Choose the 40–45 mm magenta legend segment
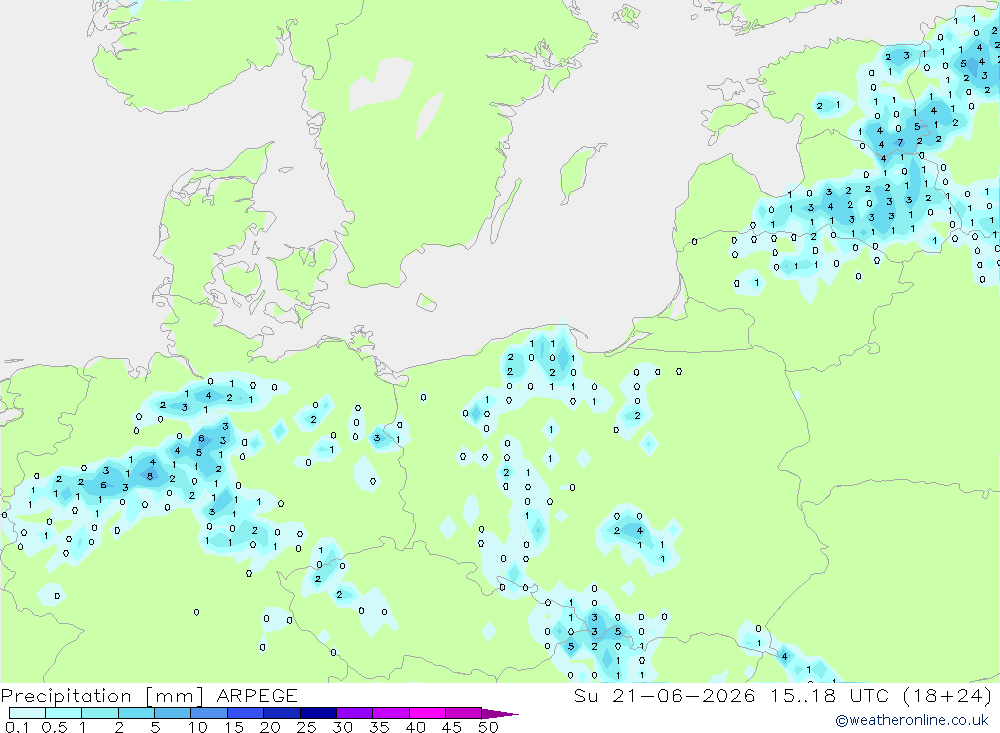Image resolution: width=1000 pixels, height=733 pixels. tap(427, 713)
